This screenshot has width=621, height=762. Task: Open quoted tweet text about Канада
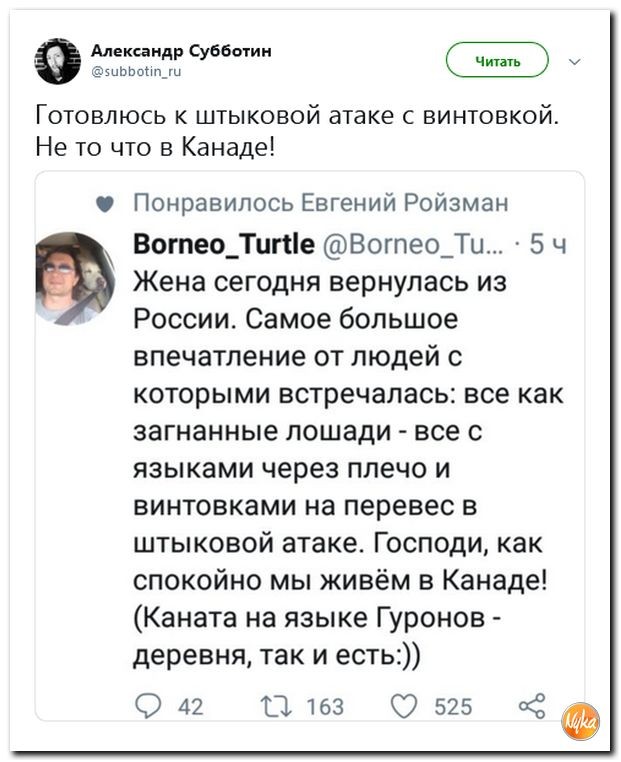(347, 468)
